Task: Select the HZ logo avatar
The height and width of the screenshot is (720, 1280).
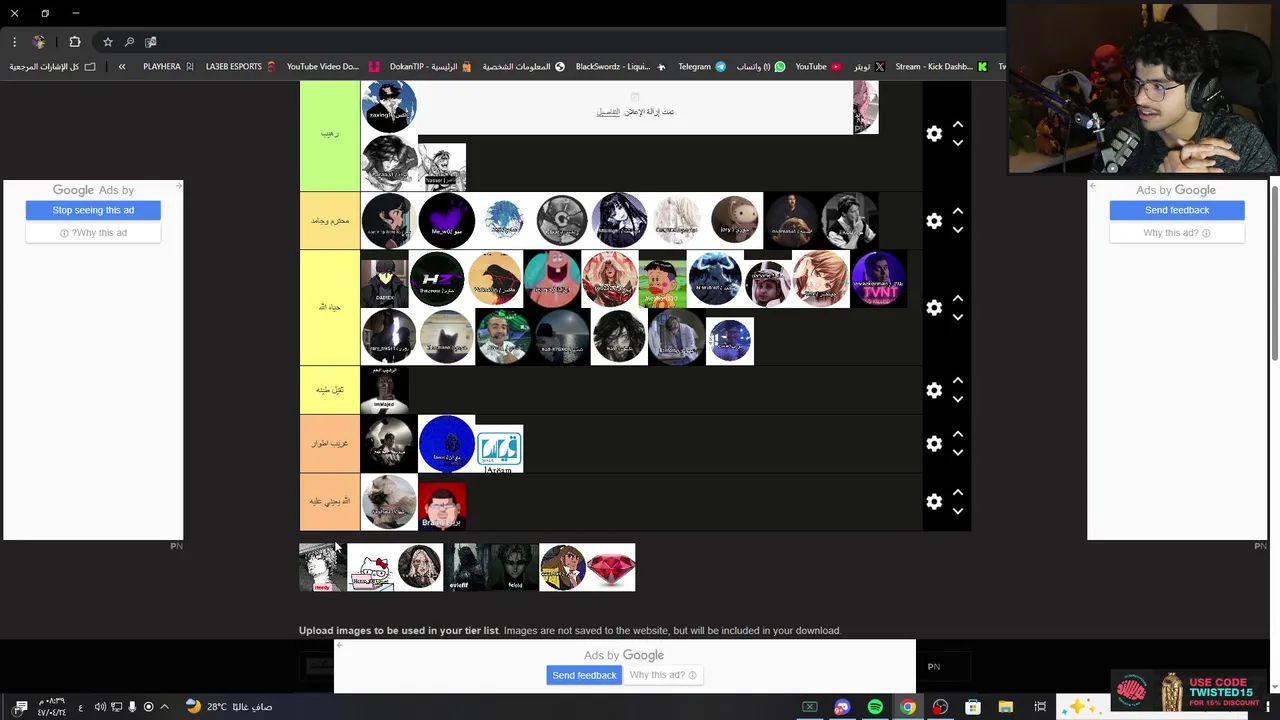Action: [438, 279]
